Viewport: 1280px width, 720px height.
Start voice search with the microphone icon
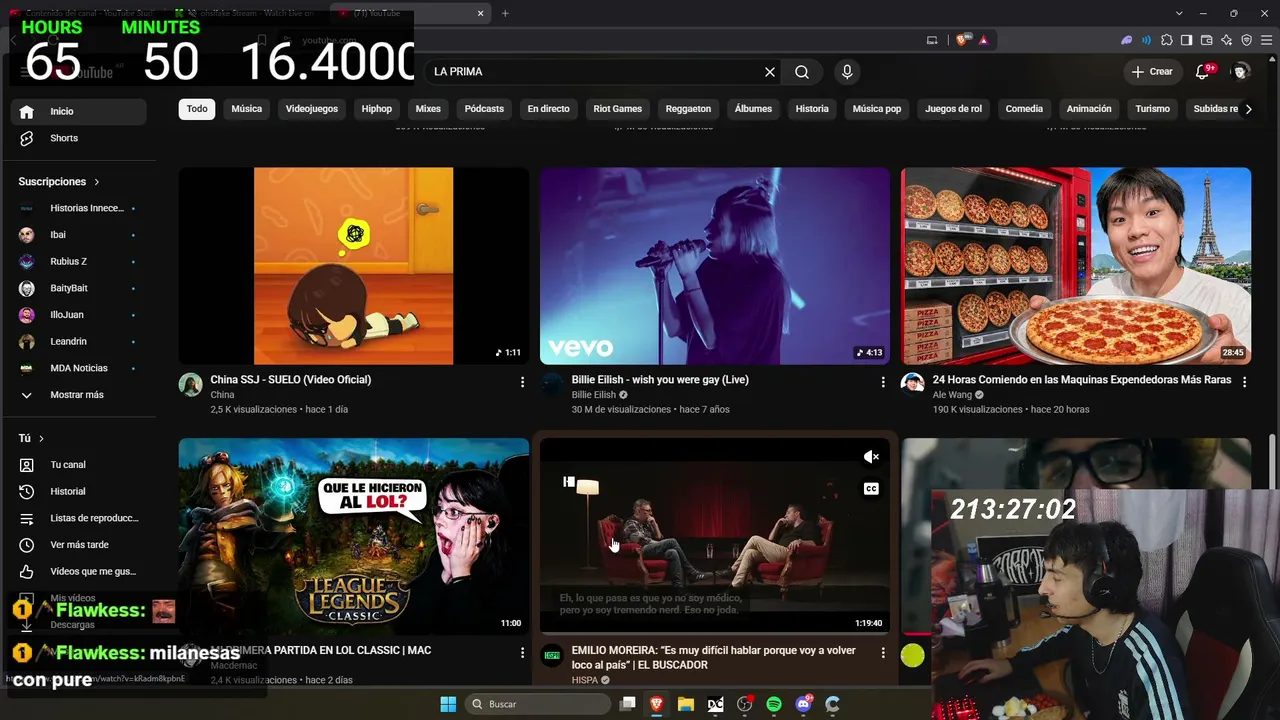click(847, 72)
